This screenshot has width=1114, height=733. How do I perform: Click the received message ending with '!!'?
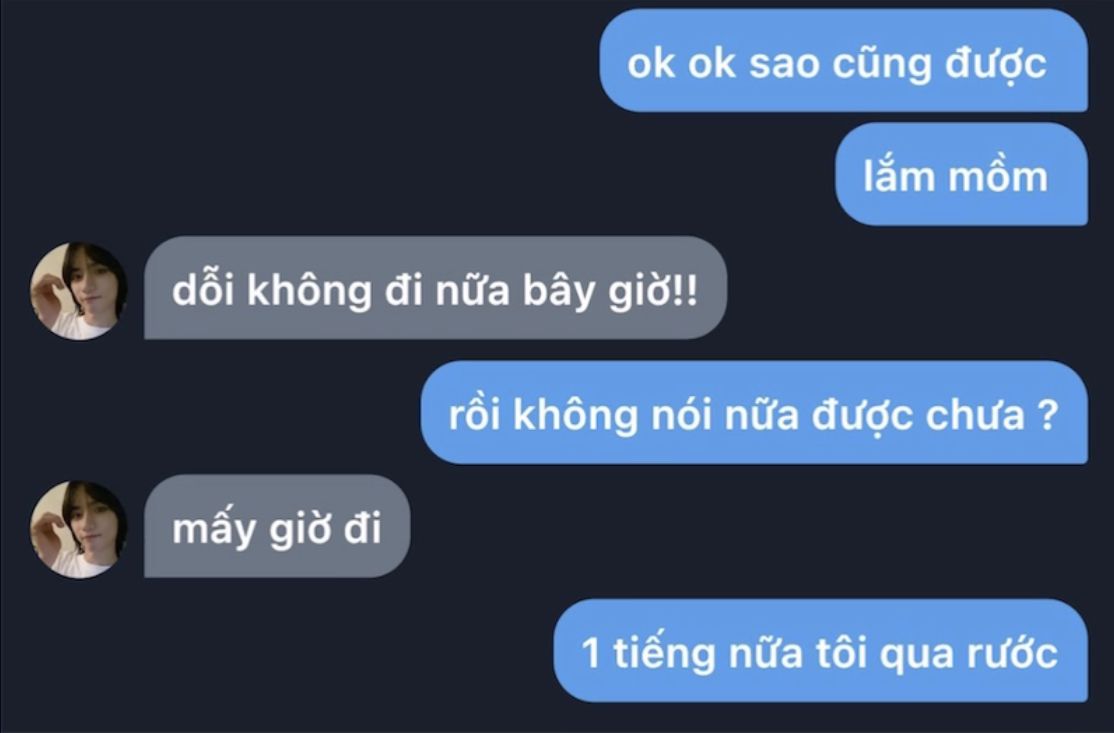[436, 288]
